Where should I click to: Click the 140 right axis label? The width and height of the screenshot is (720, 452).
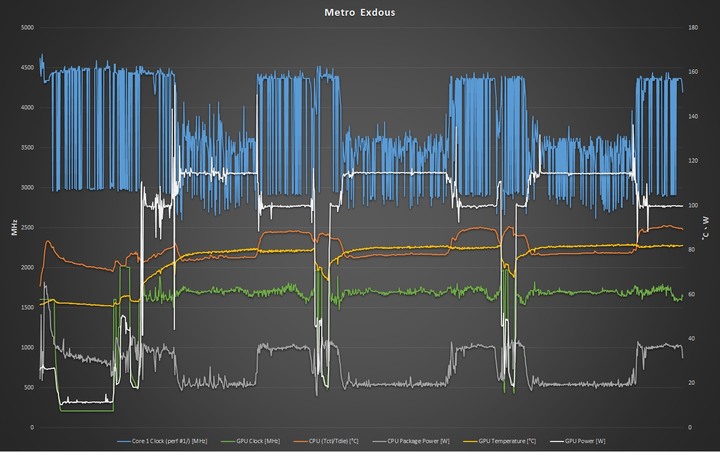(x=693, y=117)
